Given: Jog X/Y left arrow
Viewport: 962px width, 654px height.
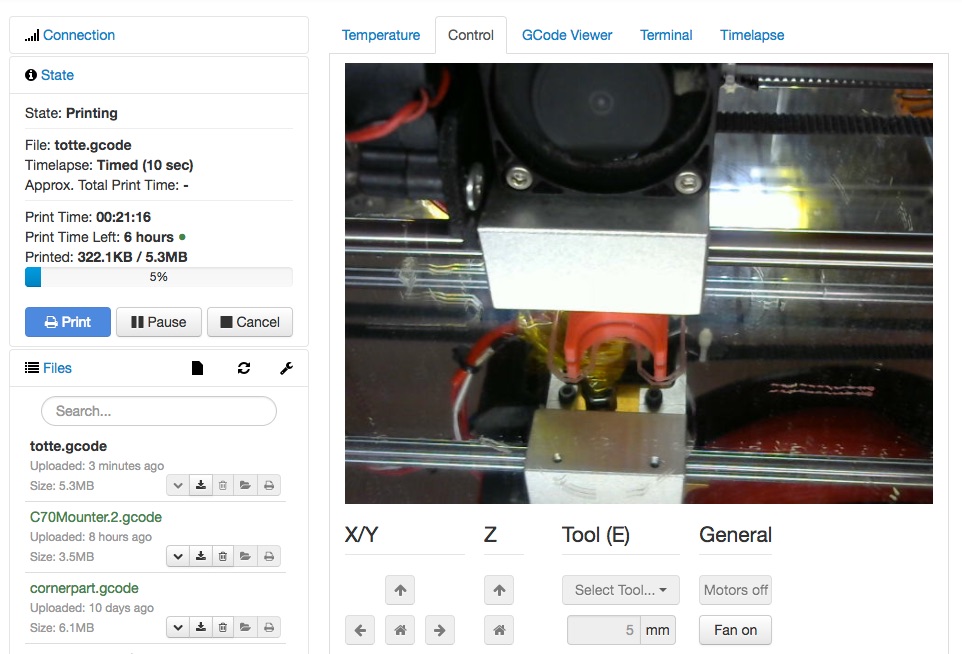Looking at the screenshot, I should pos(360,630).
